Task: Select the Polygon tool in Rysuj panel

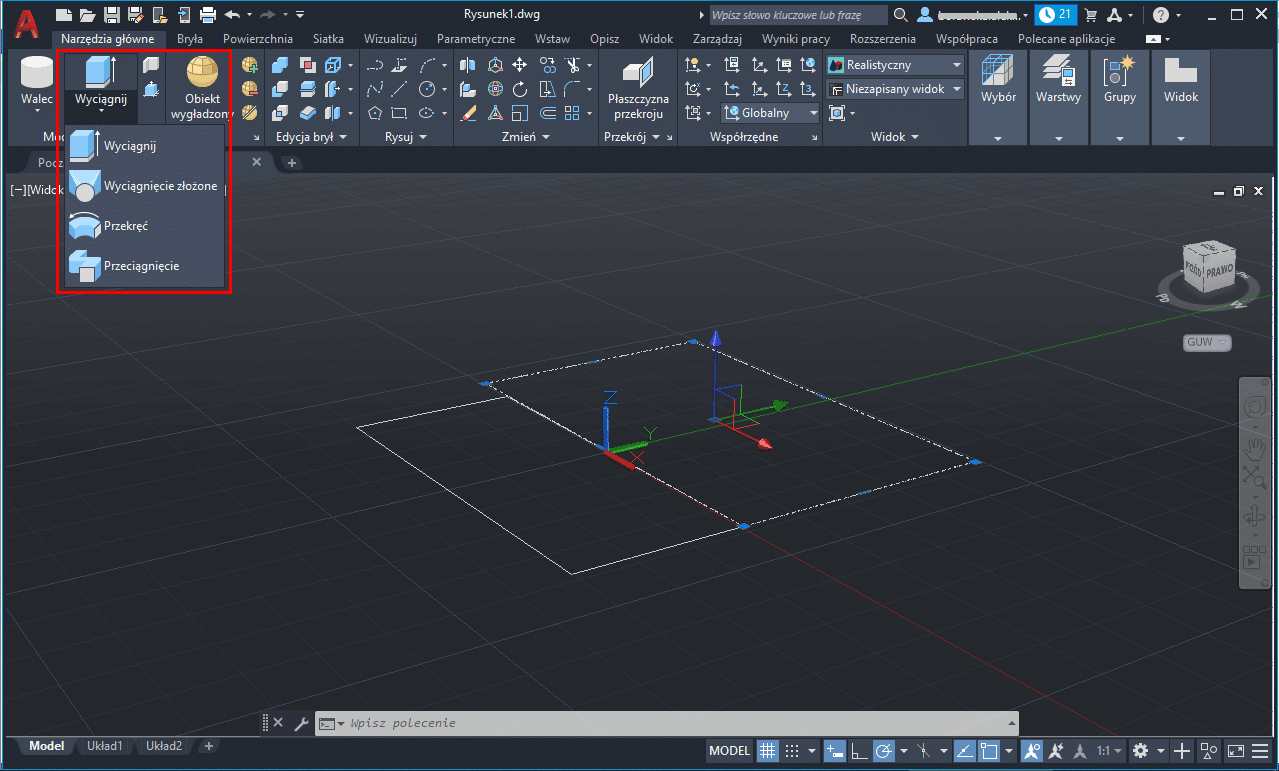Action: click(x=375, y=113)
